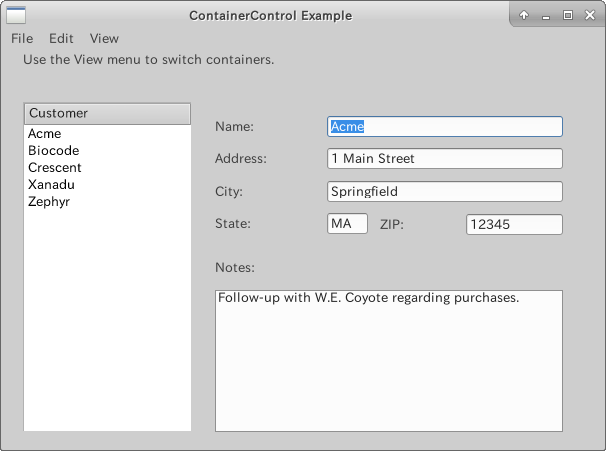The width and height of the screenshot is (606, 451).
Task: Click the Name text field
Action: [445, 126]
